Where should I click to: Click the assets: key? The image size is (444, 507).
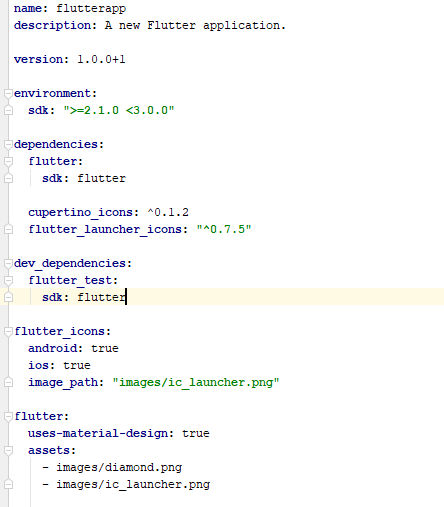pyautogui.click(x=52, y=450)
